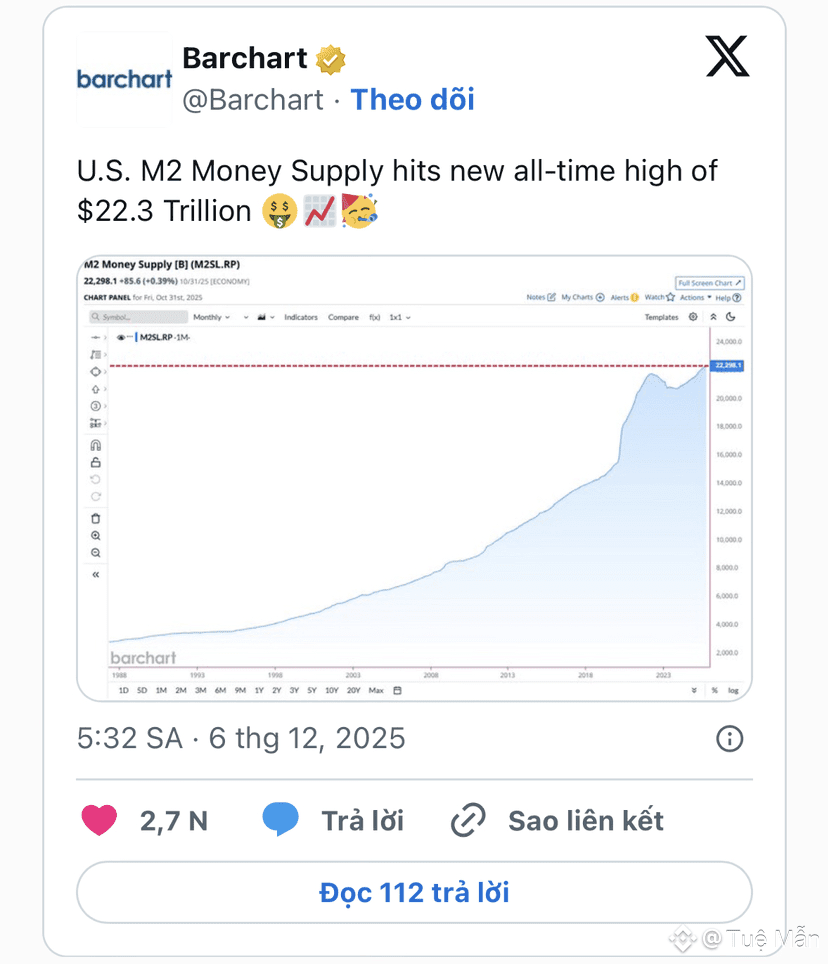Open the Monthly interval dropdown
This screenshot has height=964, width=828.
point(211,317)
